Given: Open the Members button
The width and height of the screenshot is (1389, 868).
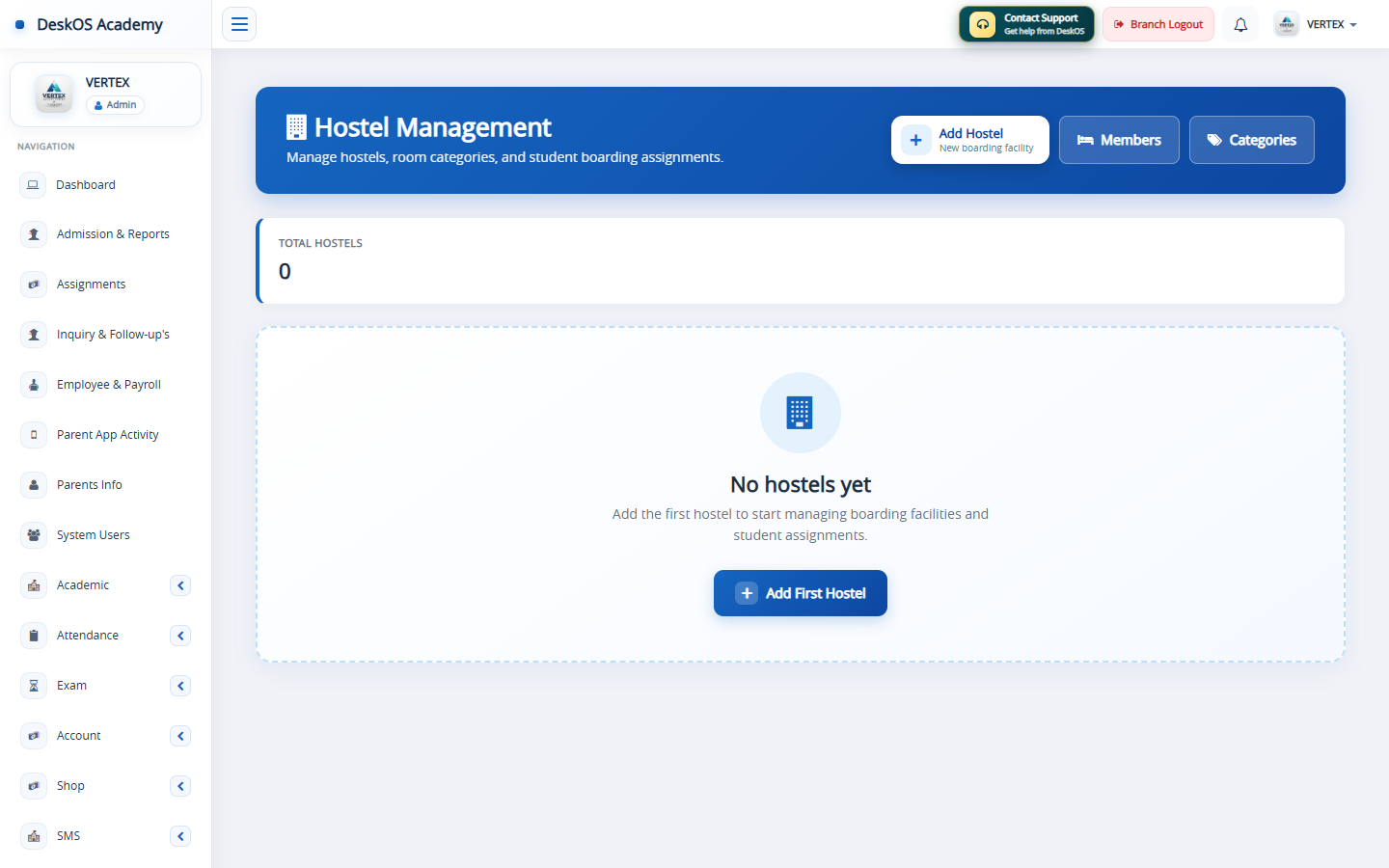Looking at the screenshot, I should (x=1119, y=140).
